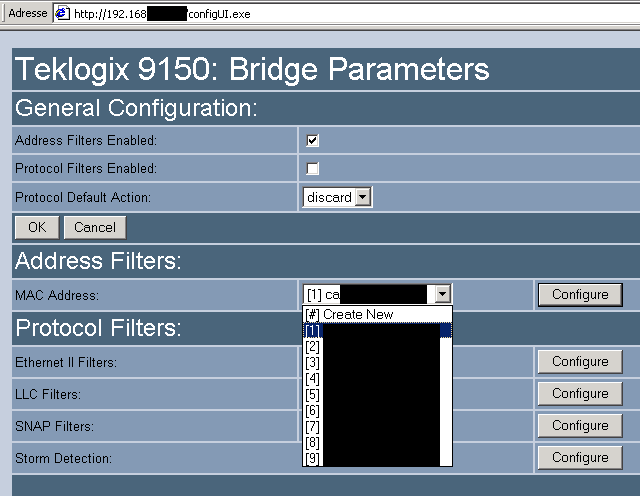Open the Protocol Default Action dropdown

click(x=337, y=197)
